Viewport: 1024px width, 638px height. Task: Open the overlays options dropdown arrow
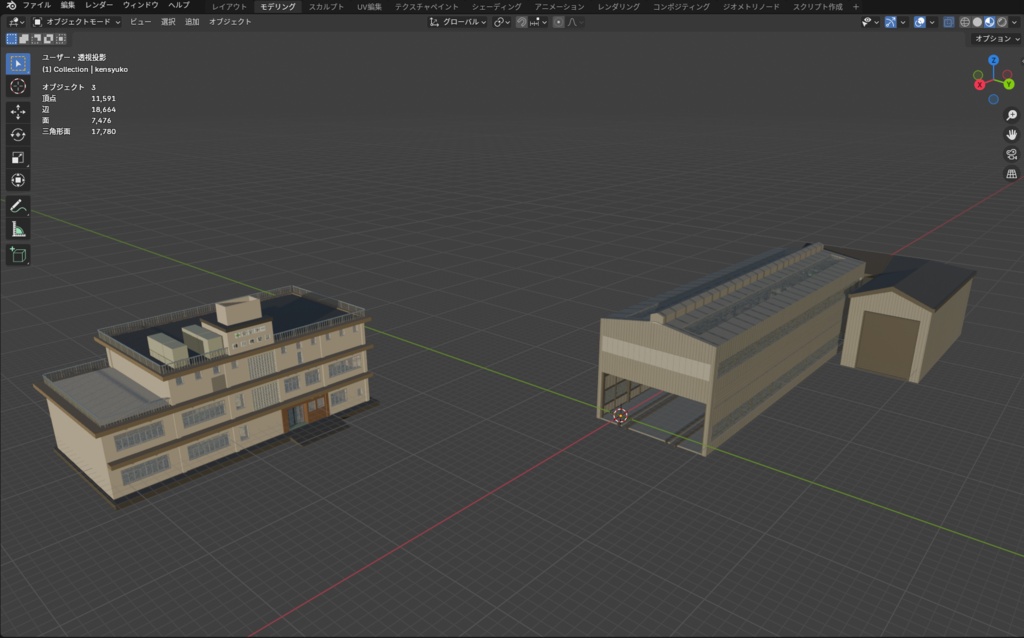coord(933,22)
